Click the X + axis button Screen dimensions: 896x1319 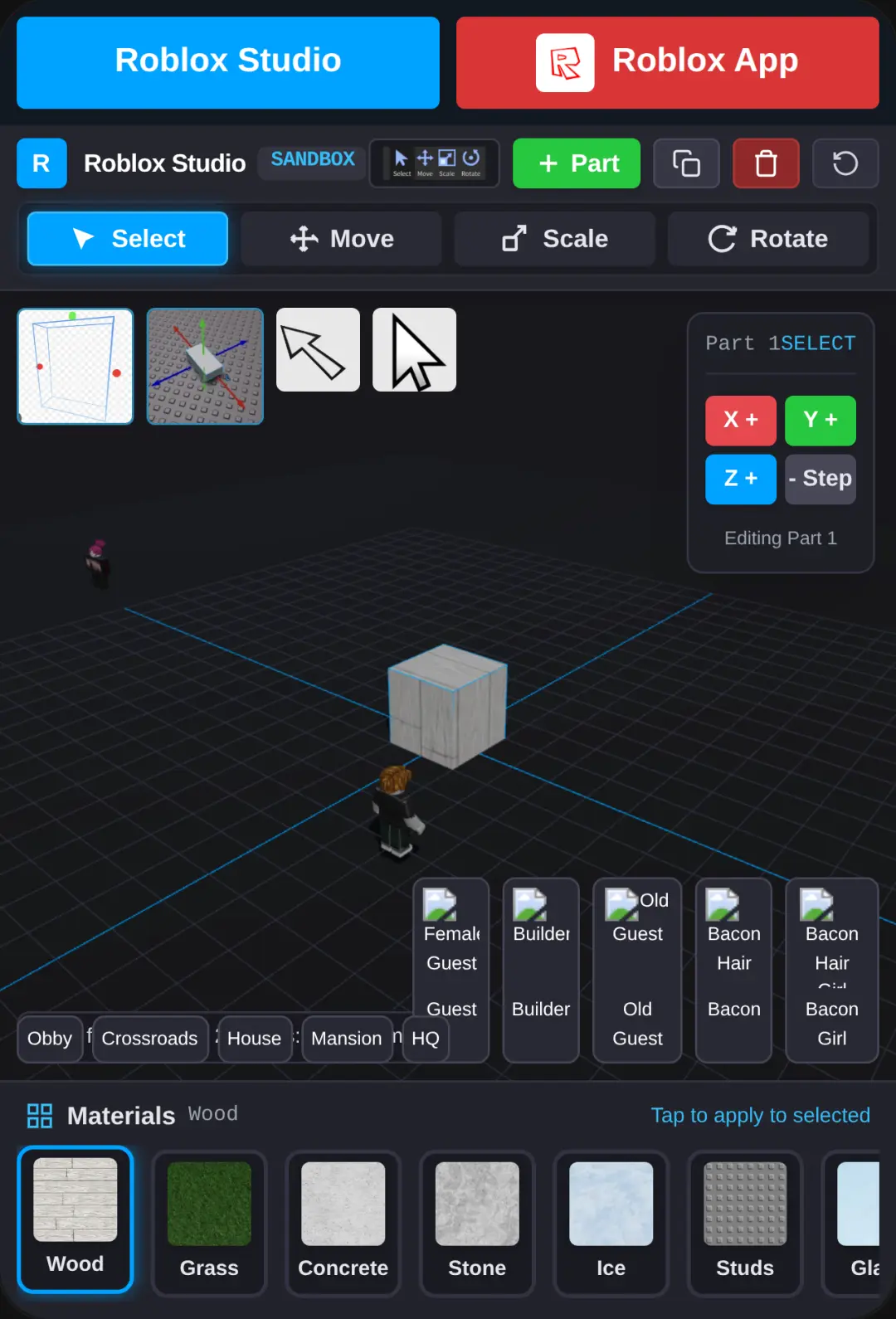click(741, 421)
